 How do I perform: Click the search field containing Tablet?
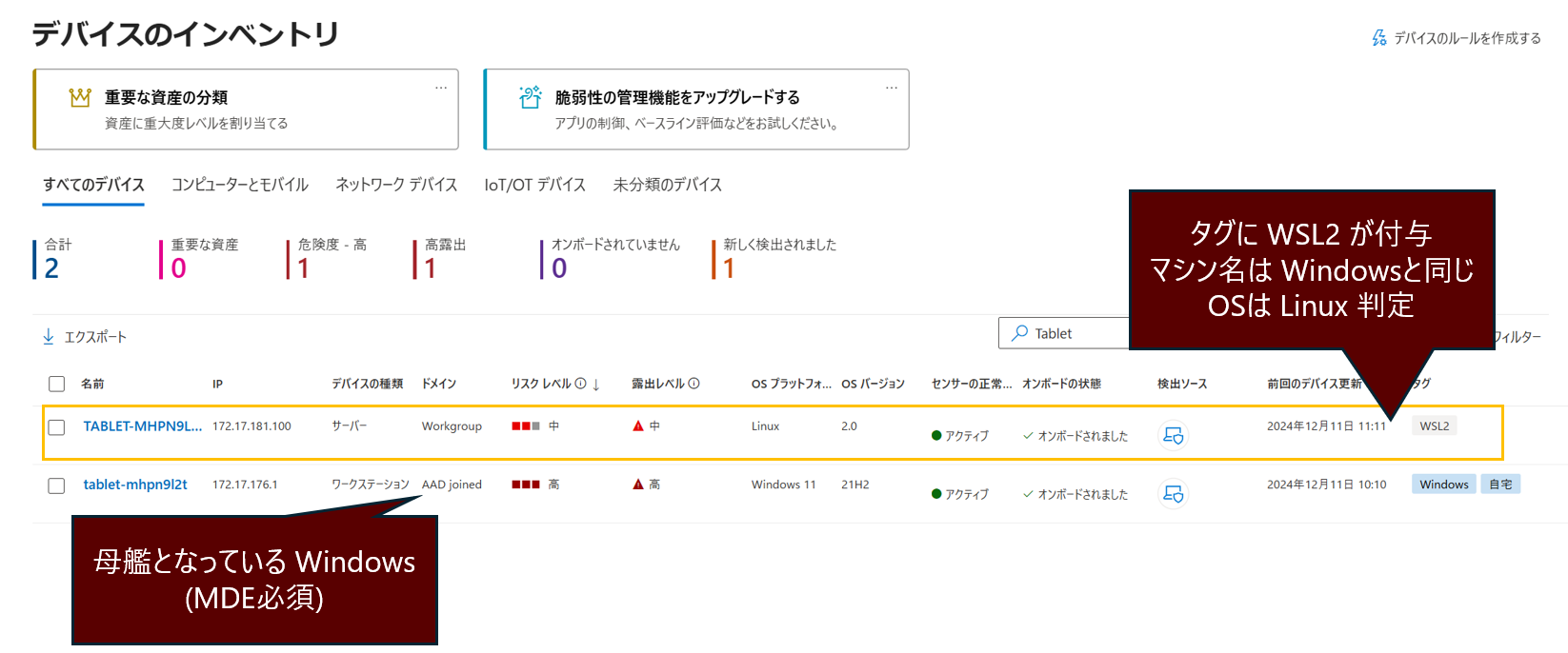coord(1064,333)
